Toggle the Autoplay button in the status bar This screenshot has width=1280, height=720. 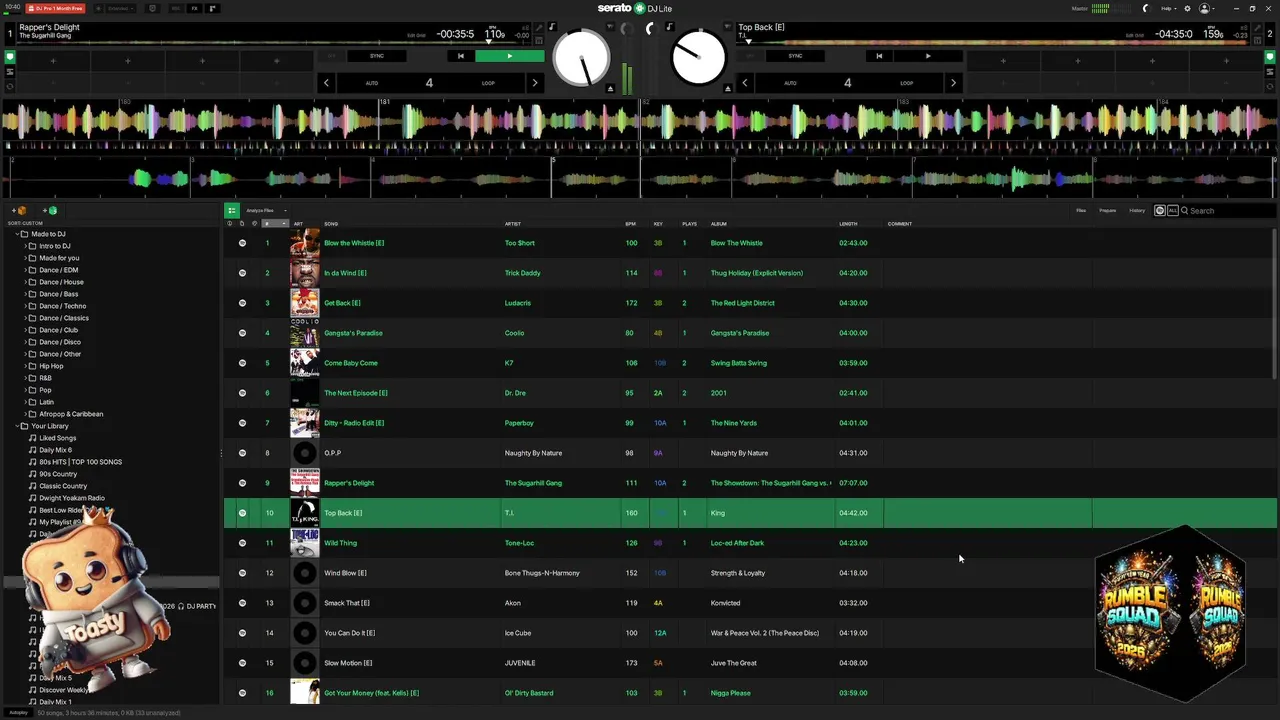tap(18, 713)
